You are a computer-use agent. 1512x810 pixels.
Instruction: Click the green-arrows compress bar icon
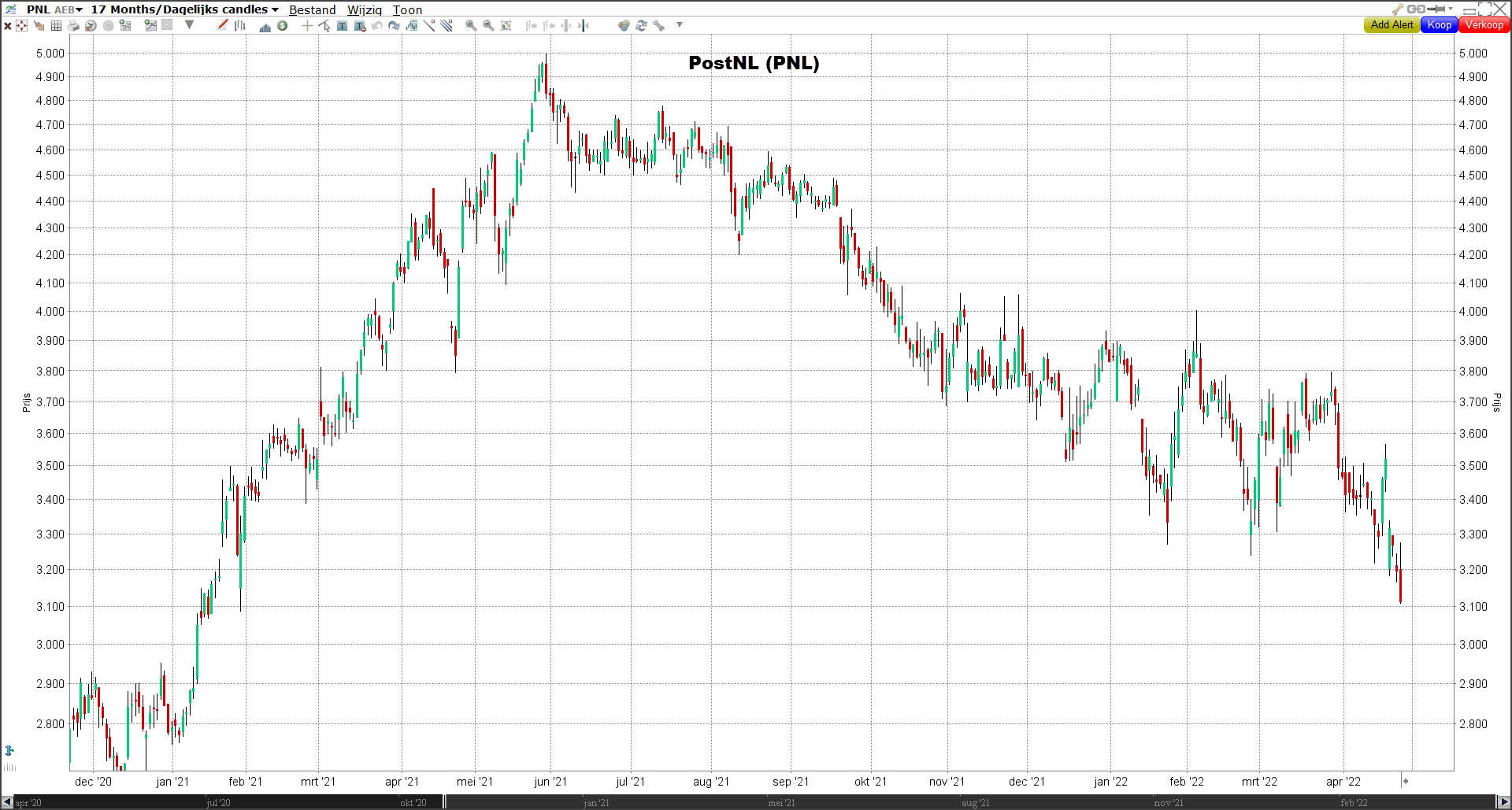[x=583, y=25]
